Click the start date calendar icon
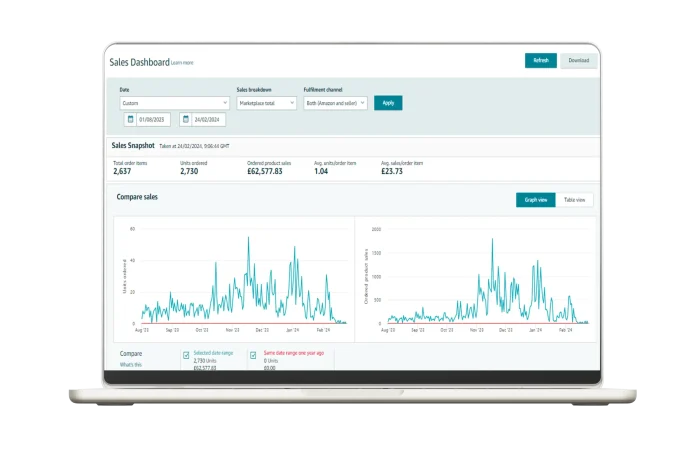 [131, 120]
